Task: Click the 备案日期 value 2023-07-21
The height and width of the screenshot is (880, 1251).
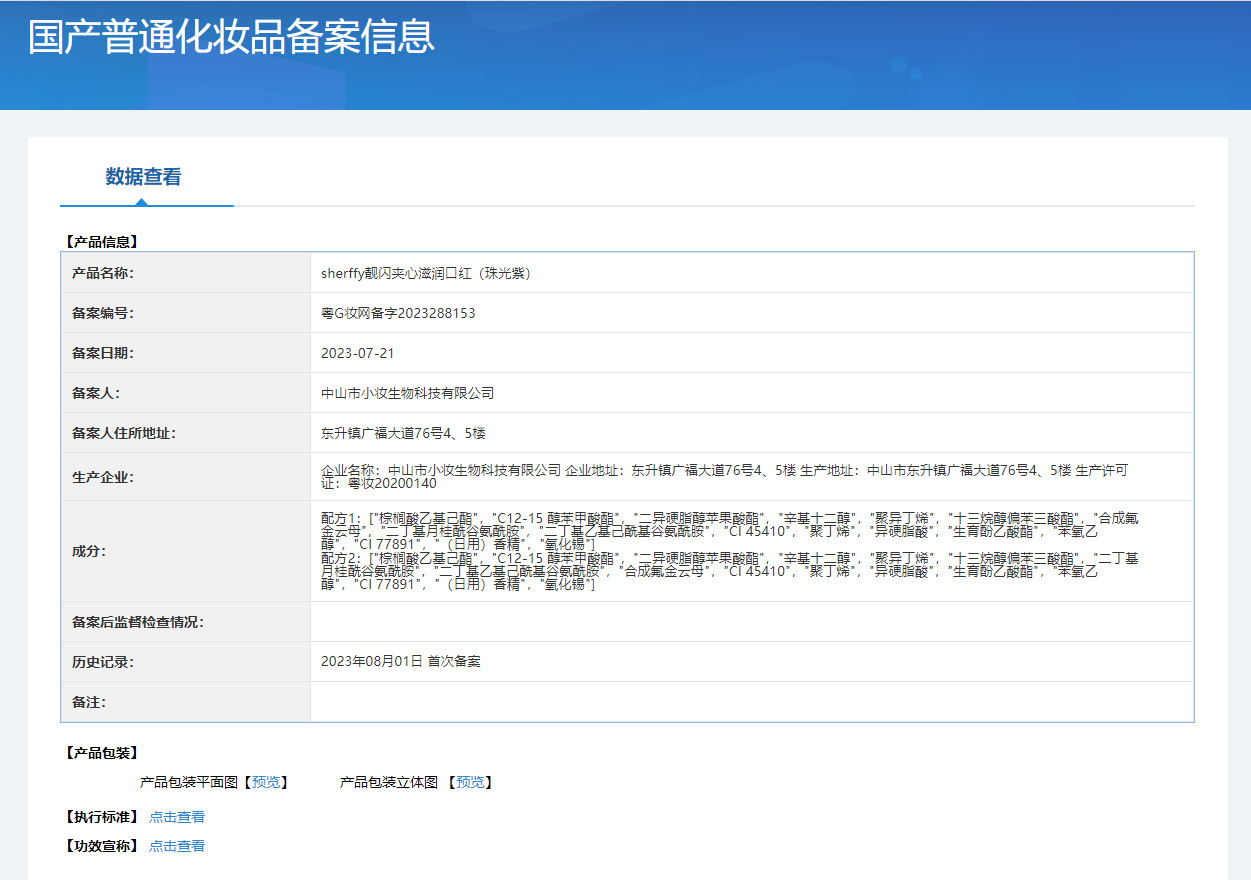Action: click(x=357, y=352)
